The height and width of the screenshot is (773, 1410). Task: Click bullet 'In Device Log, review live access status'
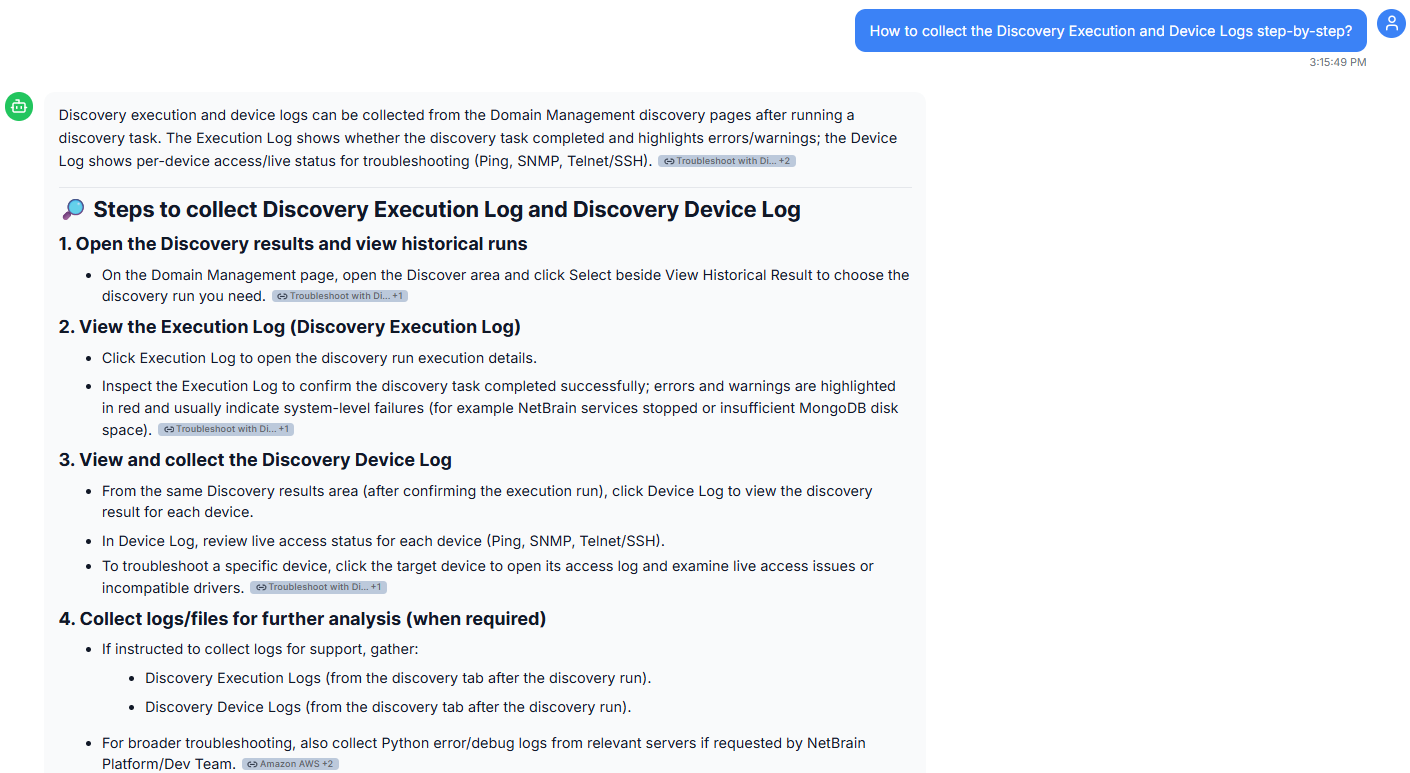pos(383,541)
